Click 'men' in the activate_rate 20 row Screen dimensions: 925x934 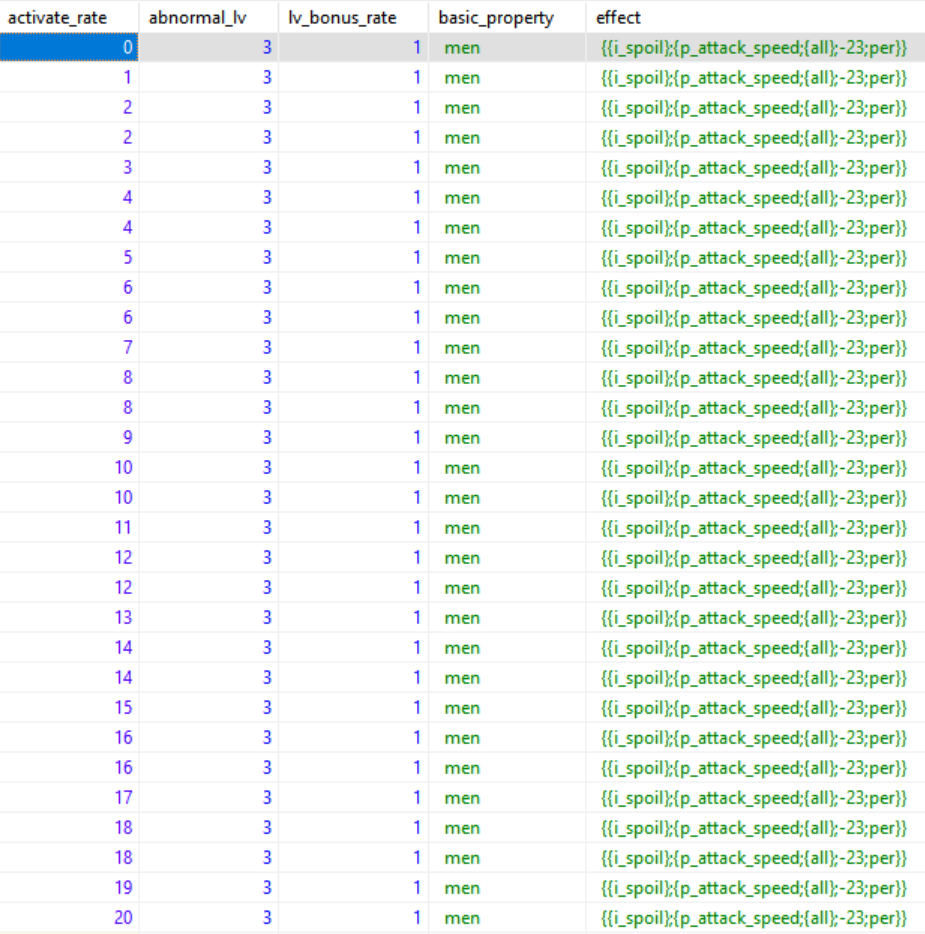pos(462,918)
